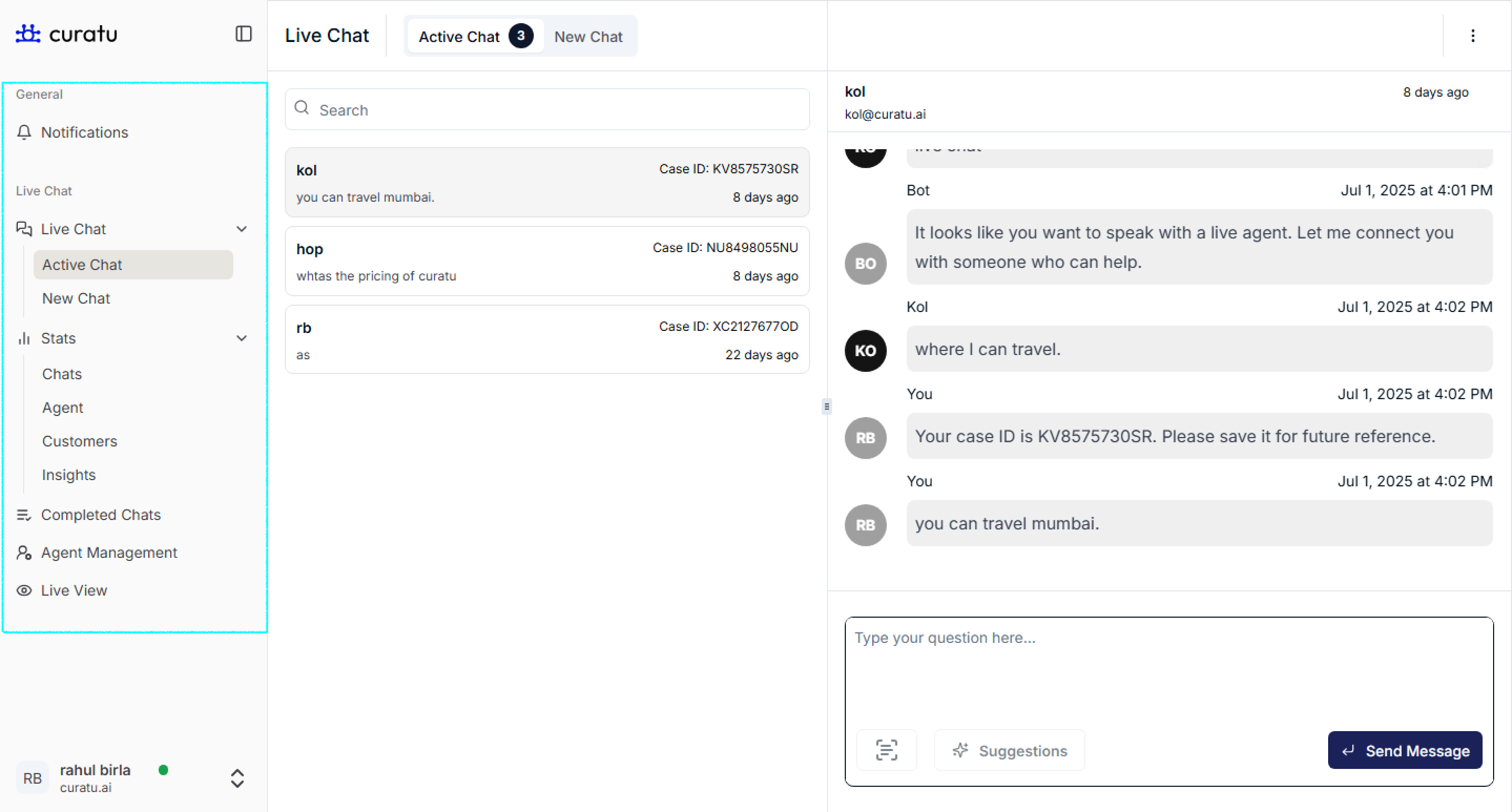Open the hop conversation in list
This screenshot has height=812, width=1512.
(546, 262)
